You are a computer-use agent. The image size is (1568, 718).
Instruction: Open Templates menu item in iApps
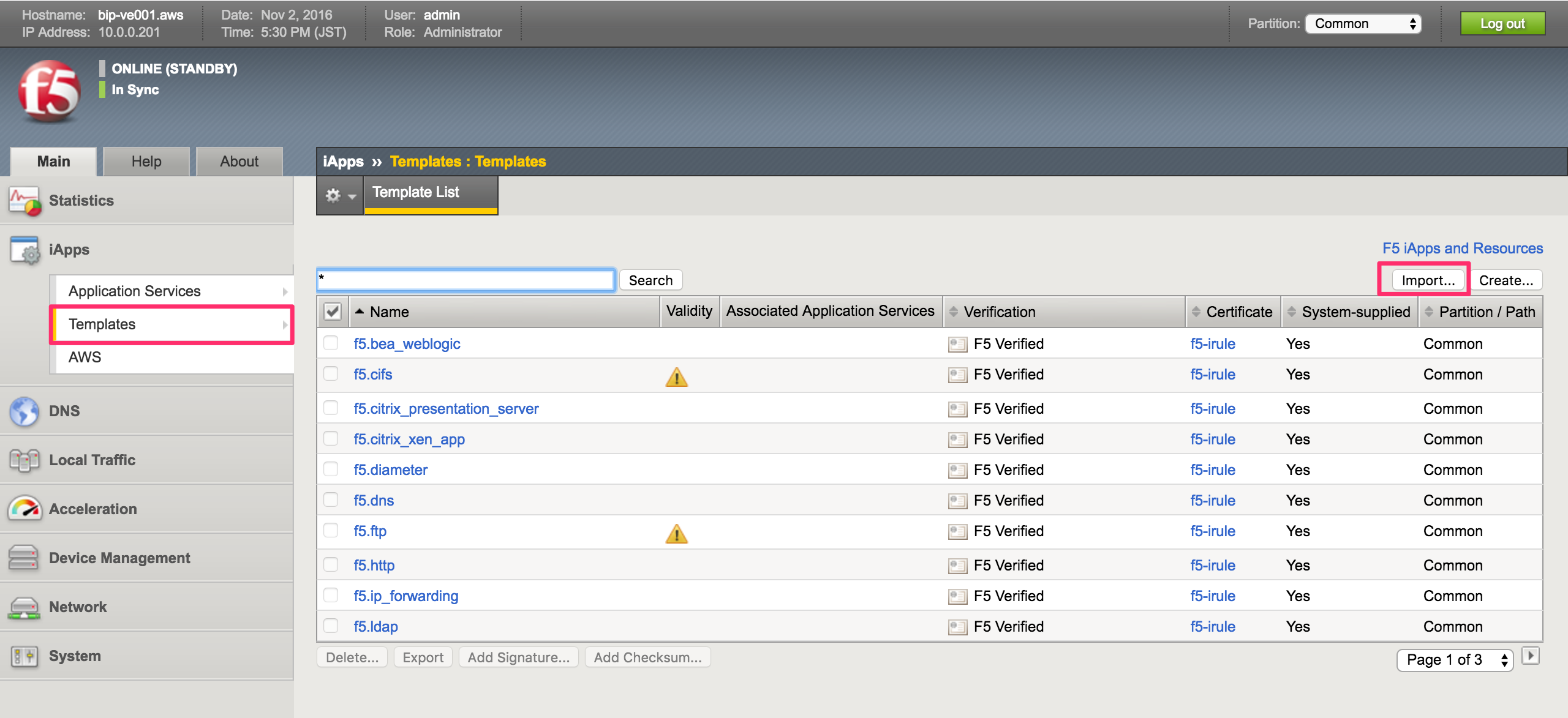(171, 324)
